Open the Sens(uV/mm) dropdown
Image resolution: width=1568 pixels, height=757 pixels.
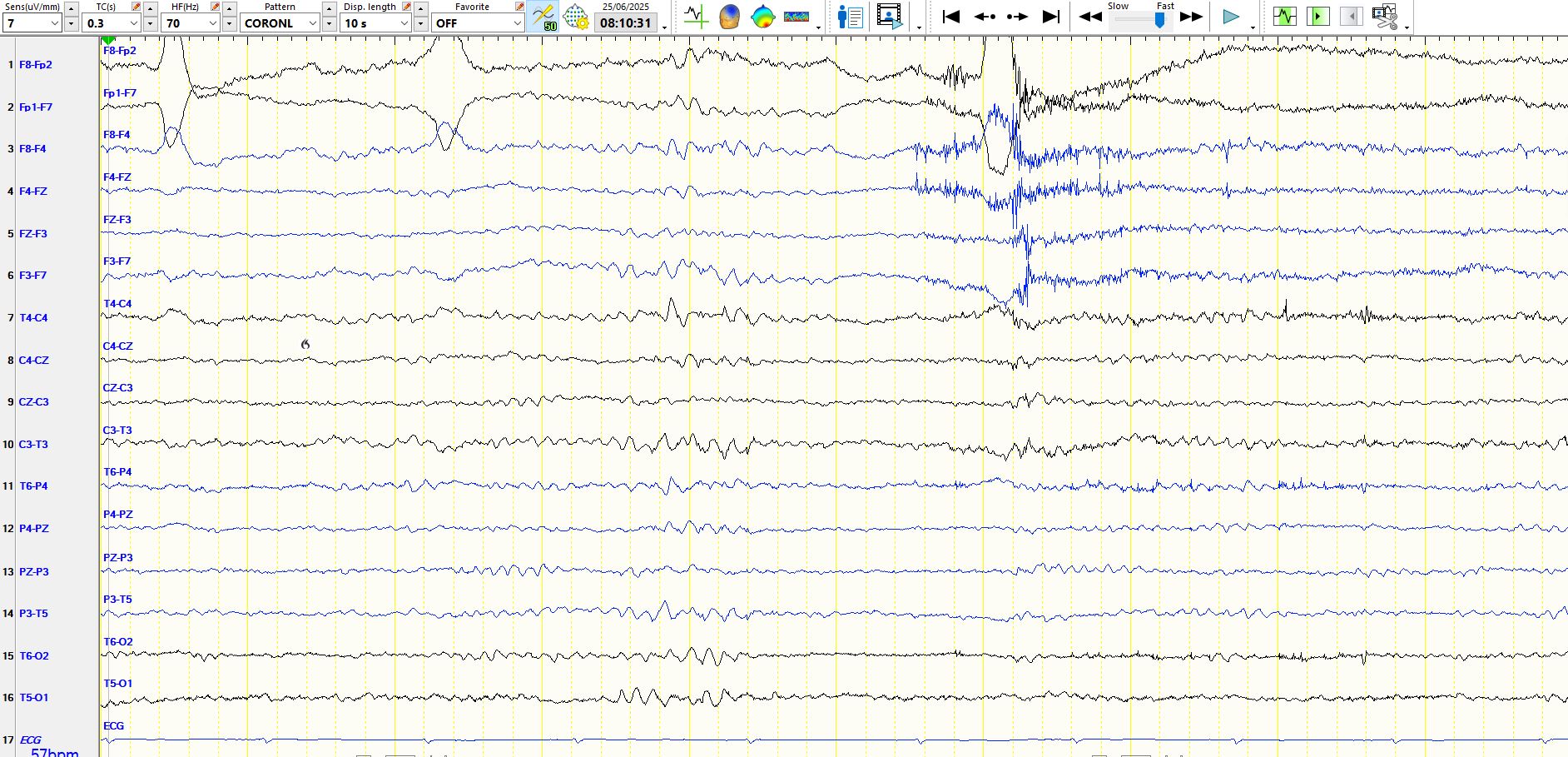[x=32, y=23]
